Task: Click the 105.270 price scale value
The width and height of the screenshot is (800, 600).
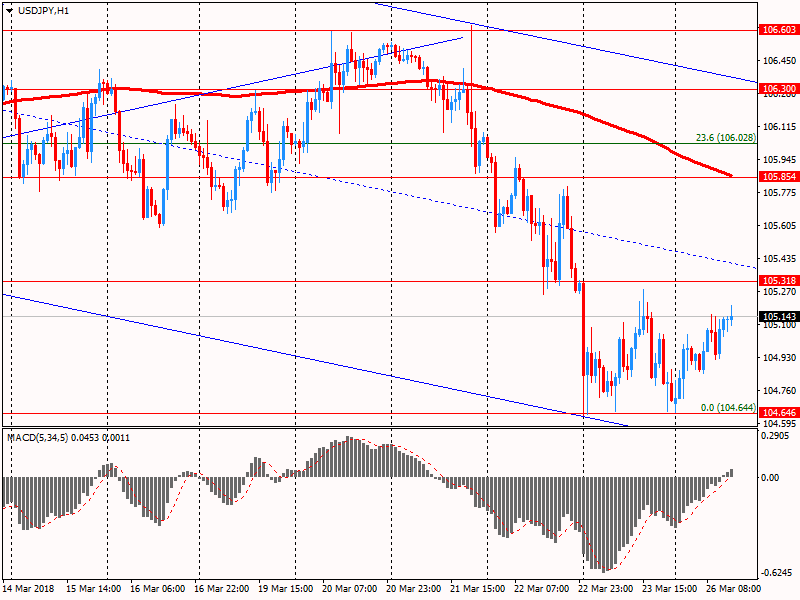Action: click(x=779, y=291)
